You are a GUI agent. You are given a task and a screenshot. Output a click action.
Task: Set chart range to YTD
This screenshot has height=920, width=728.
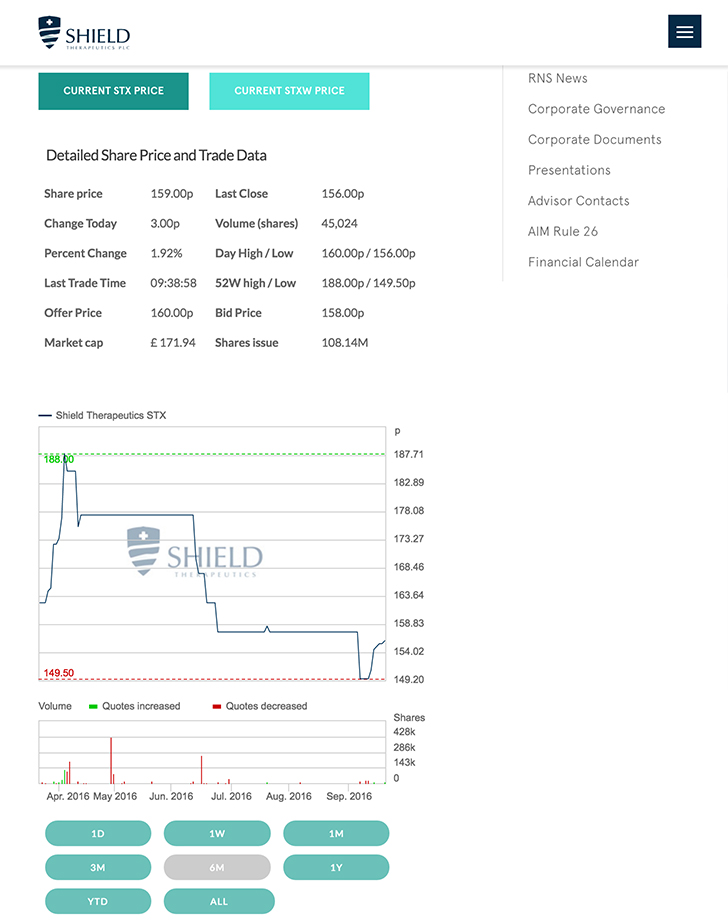click(98, 901)
